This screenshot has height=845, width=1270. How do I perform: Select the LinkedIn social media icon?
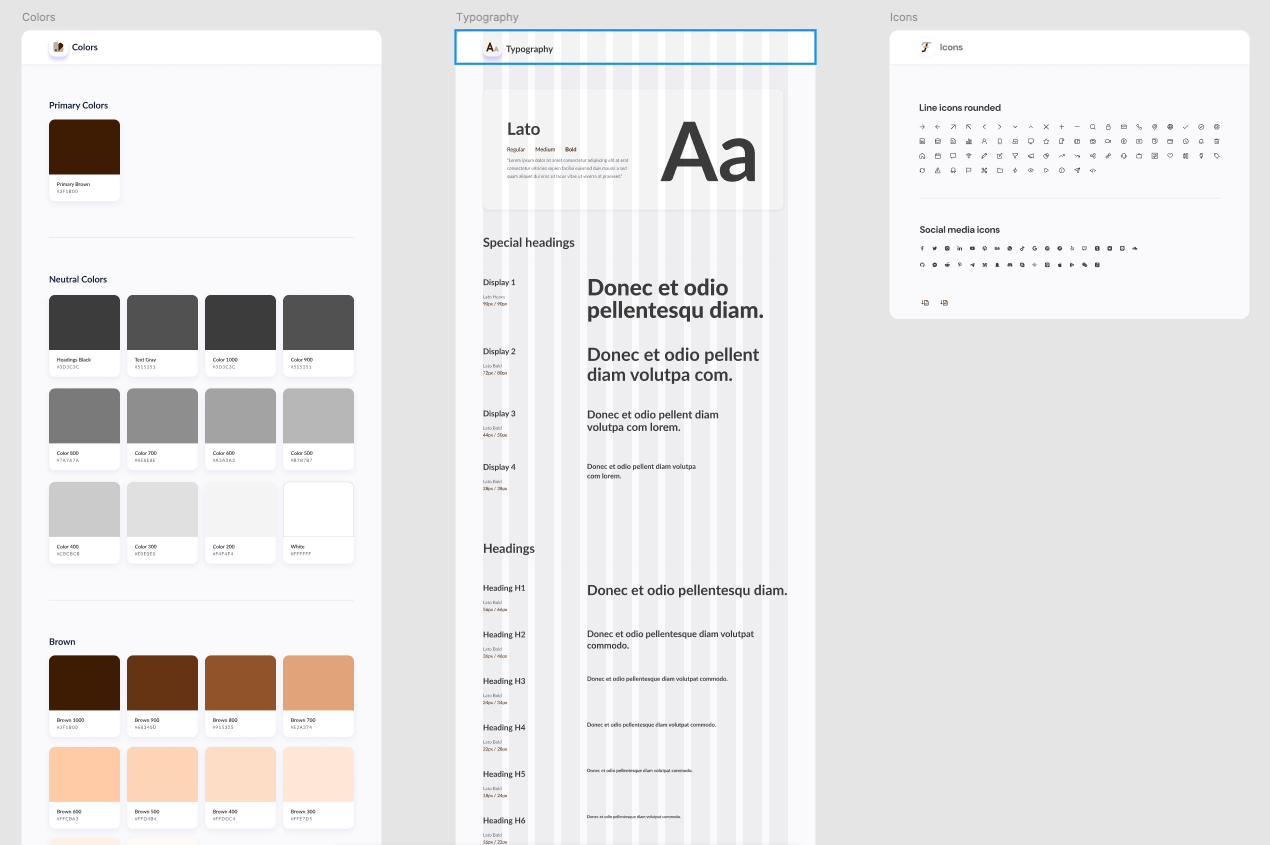coord(960,248)
